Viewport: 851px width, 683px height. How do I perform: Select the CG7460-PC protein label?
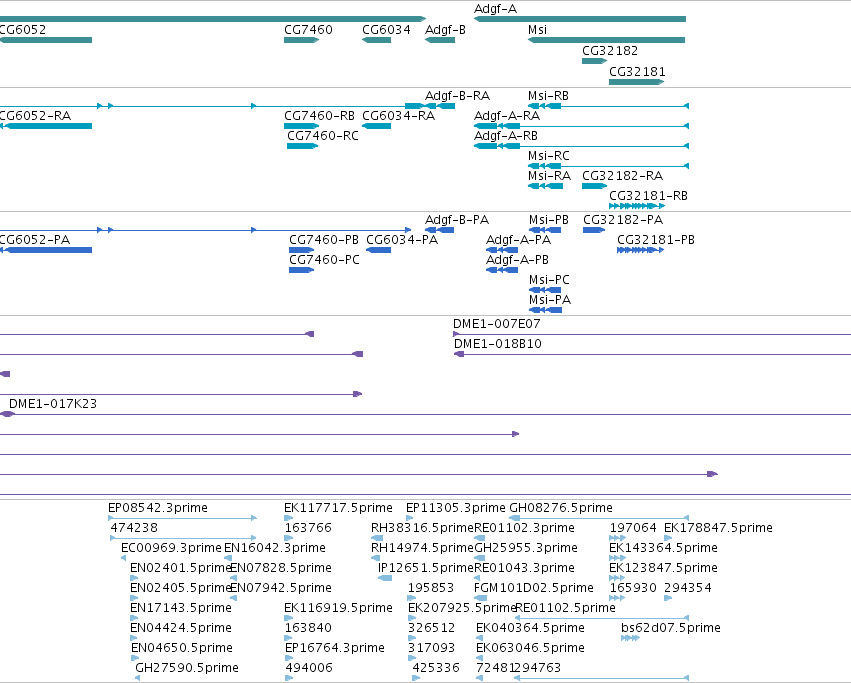(x=325, y=261)
